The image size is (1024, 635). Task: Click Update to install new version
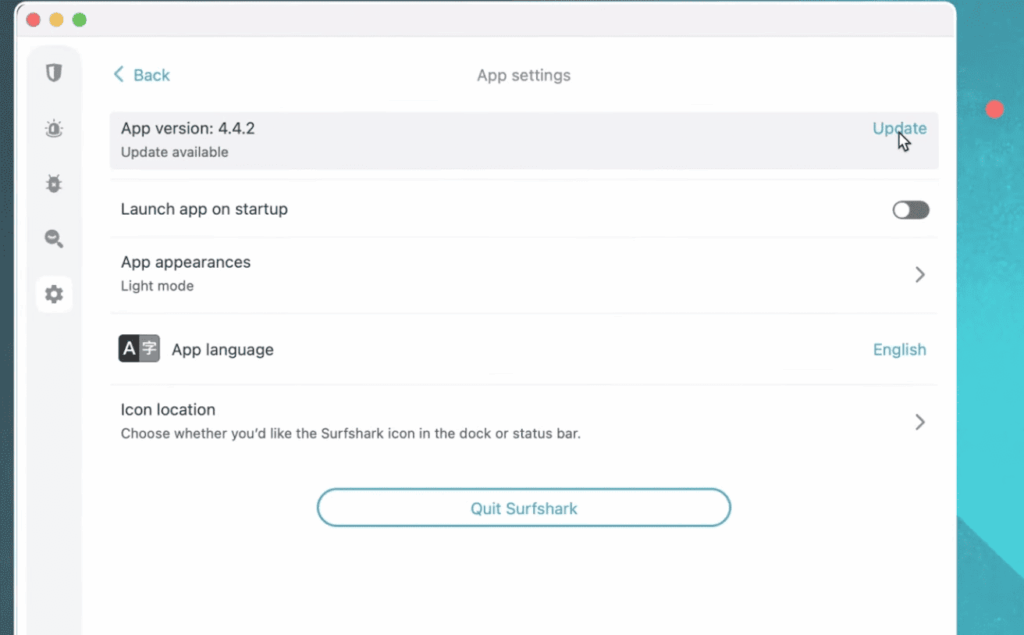pos(898,128)
